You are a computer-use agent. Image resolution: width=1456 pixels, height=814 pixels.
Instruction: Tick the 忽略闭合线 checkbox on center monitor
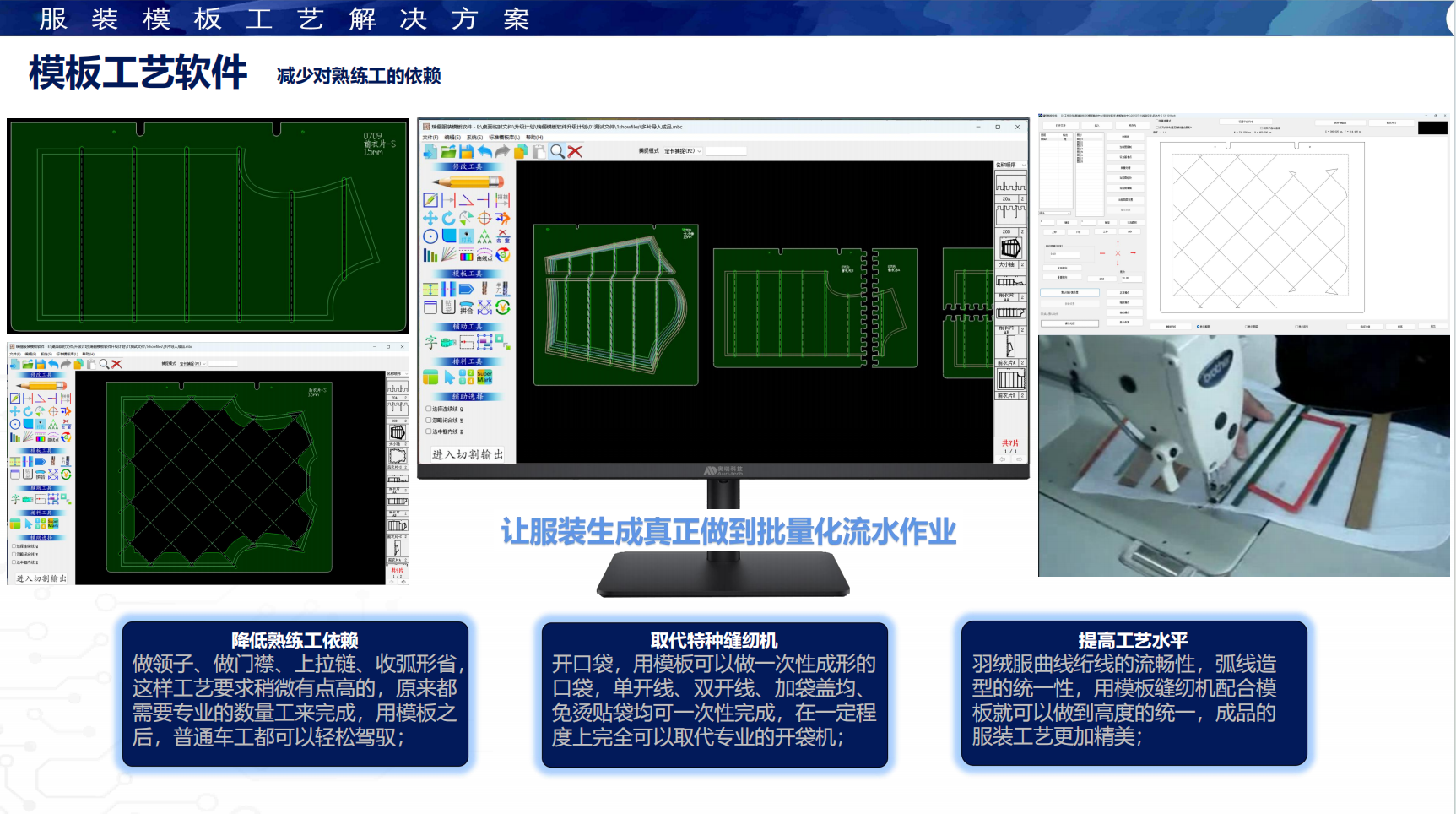pyautogui.click(x=429, y=420)
